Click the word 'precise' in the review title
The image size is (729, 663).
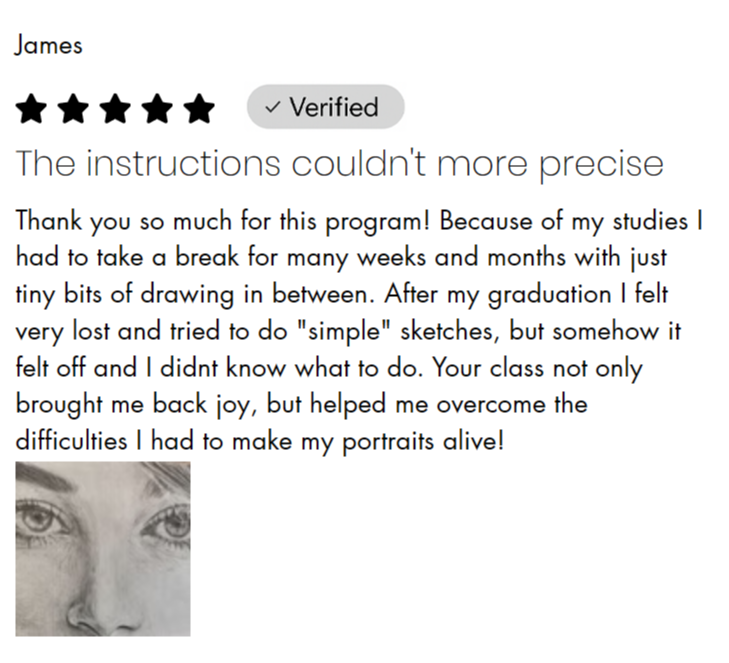point(601,165)
